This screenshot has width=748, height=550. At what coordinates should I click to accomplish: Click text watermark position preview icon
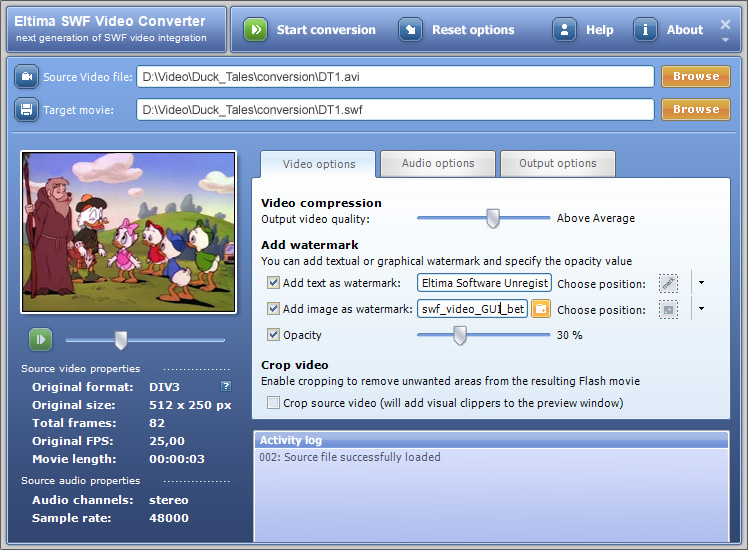tap(668, 283)
